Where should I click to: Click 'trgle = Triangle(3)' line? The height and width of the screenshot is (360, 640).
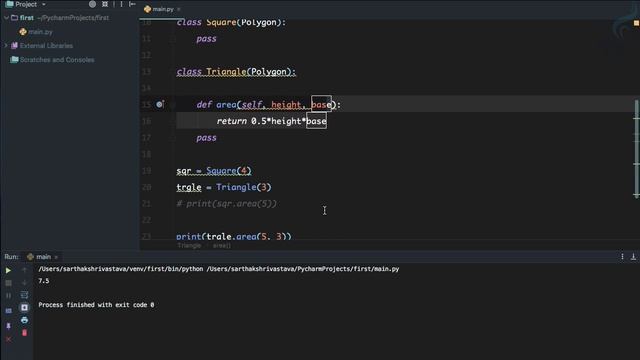pos(224,187)
